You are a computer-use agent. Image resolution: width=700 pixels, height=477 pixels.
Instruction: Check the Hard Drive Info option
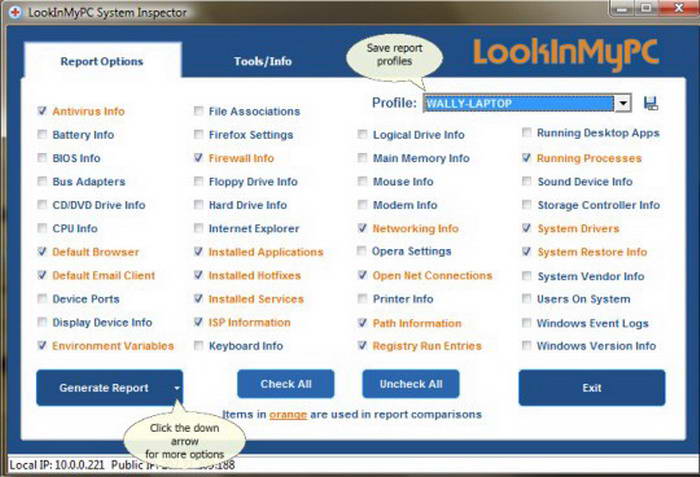198,204
